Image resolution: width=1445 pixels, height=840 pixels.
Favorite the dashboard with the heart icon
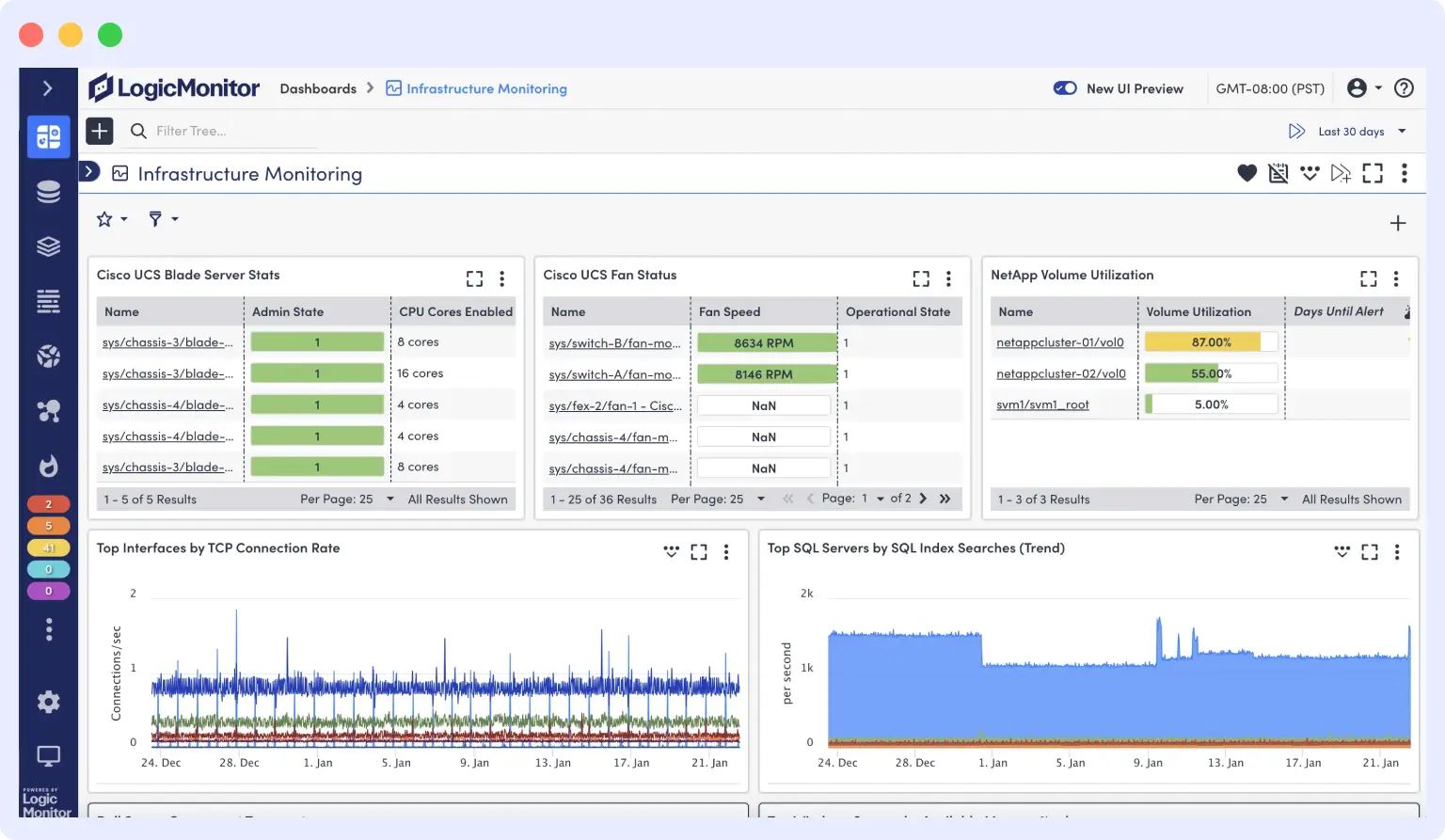pyautogui.click(x=1247, y=173)
